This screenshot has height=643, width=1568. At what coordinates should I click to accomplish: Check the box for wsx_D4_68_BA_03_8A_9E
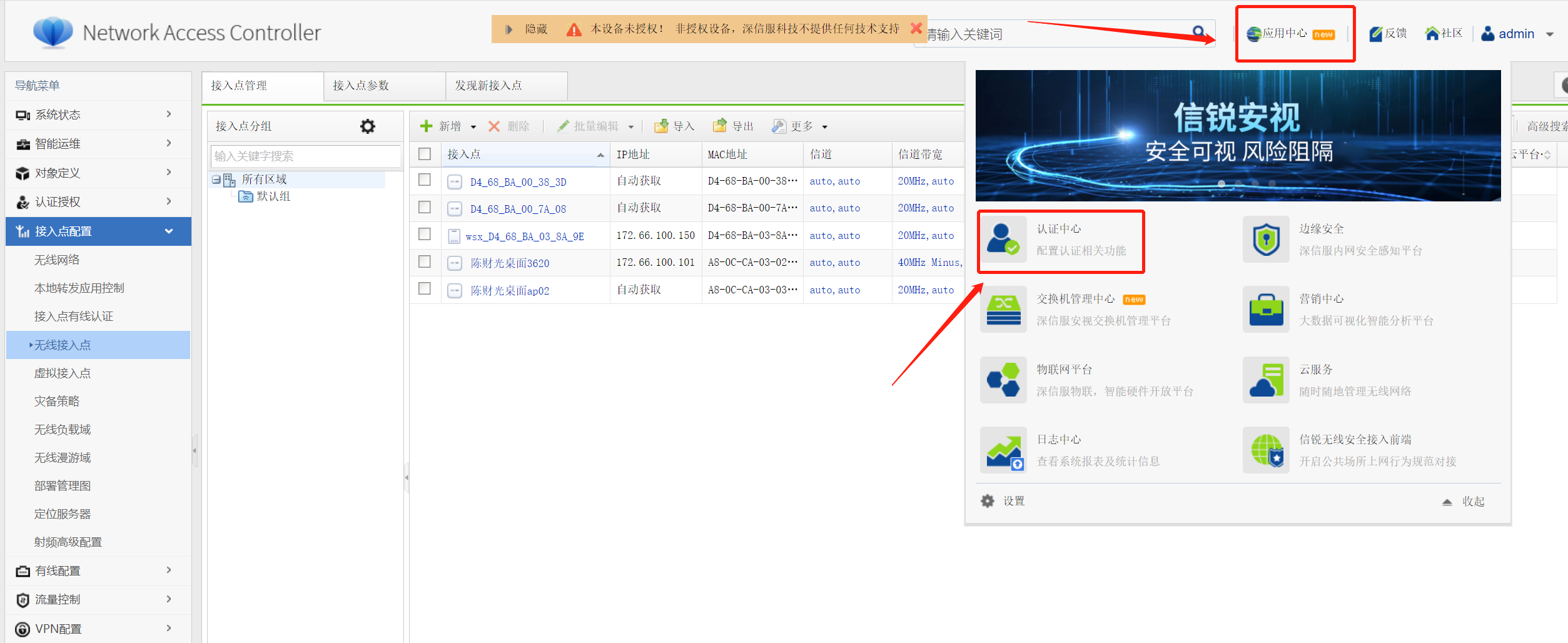click(425, 234)
